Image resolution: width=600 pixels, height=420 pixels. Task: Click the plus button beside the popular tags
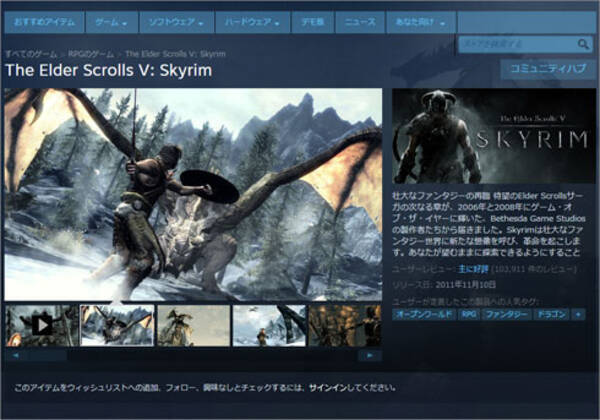point(578,314)
